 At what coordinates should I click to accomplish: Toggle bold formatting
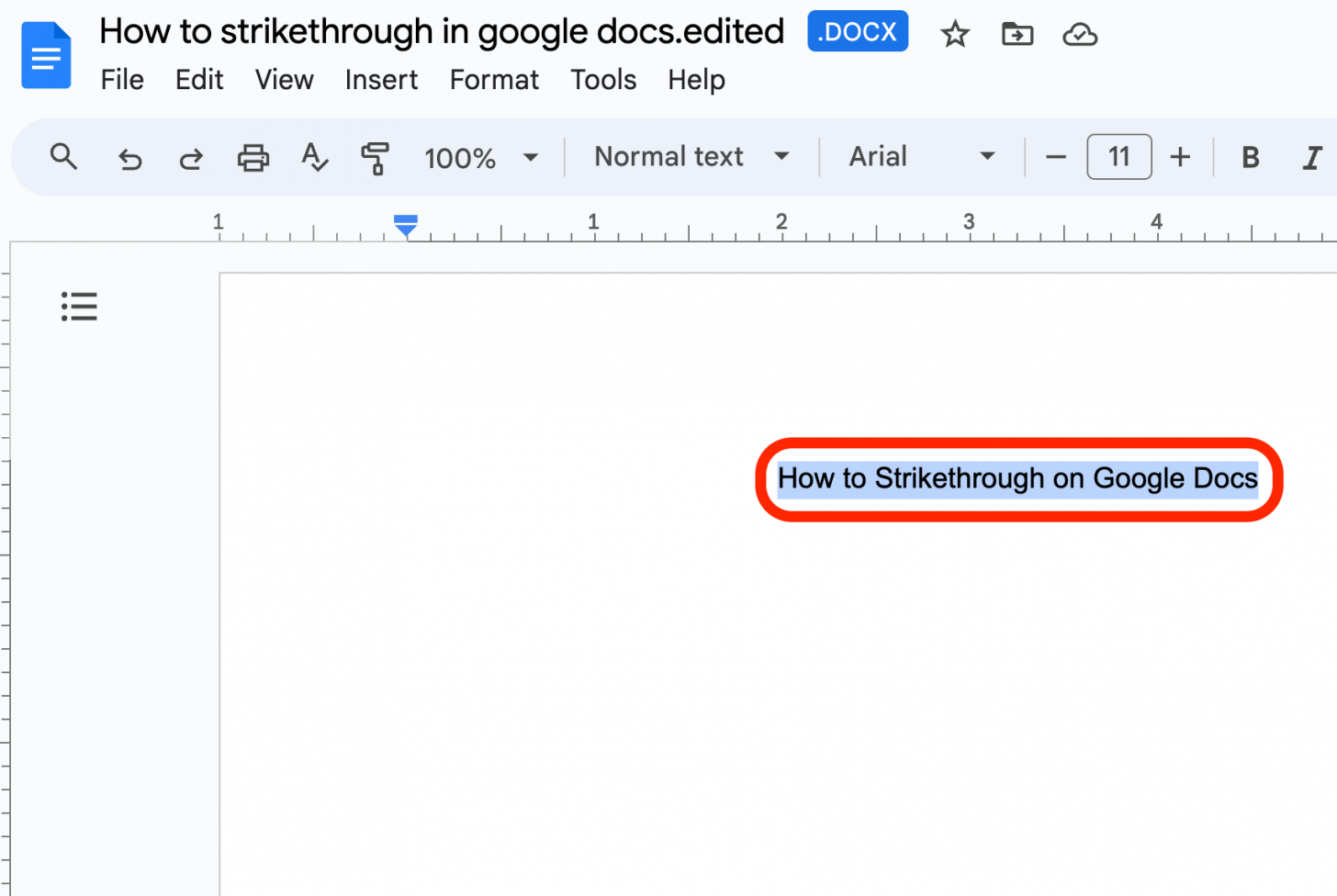pos(1250,158)
